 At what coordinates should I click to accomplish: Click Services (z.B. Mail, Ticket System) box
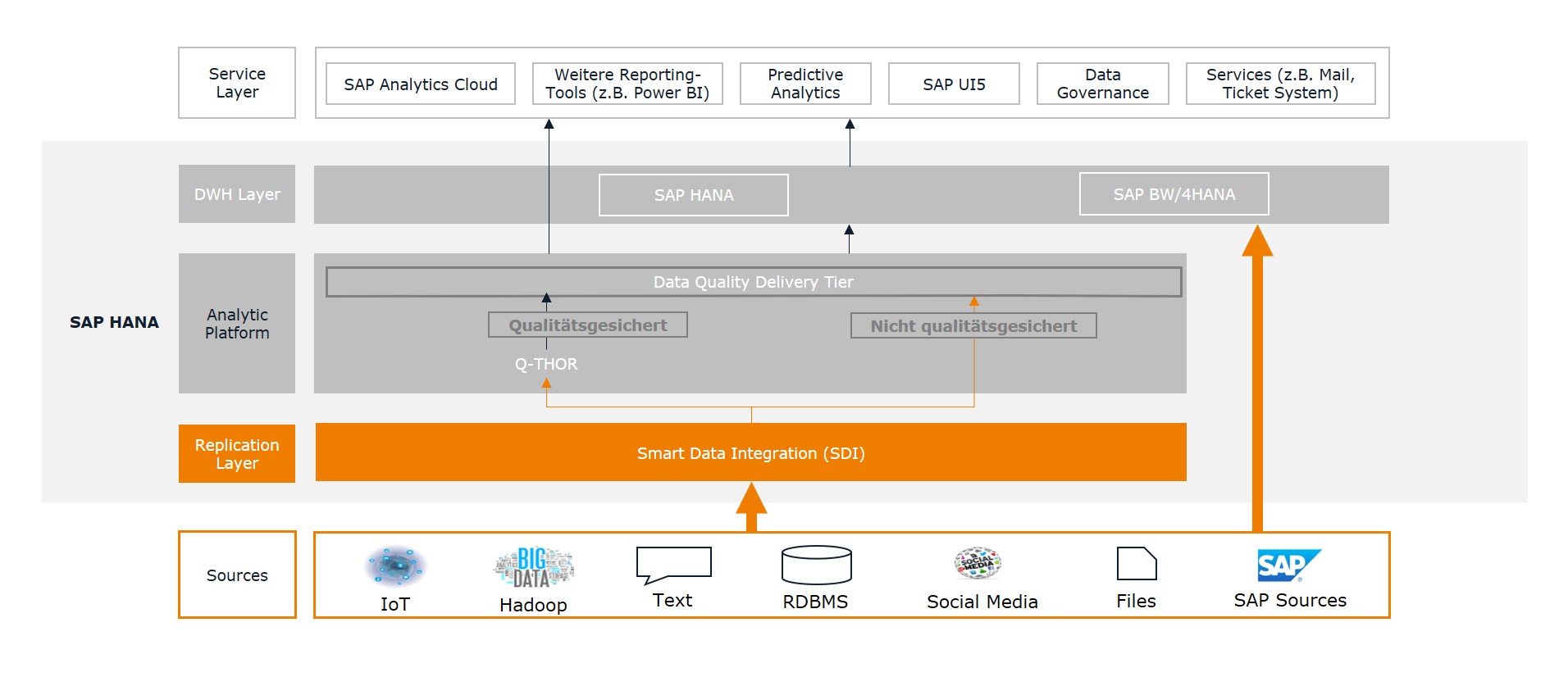point(1280,84)
